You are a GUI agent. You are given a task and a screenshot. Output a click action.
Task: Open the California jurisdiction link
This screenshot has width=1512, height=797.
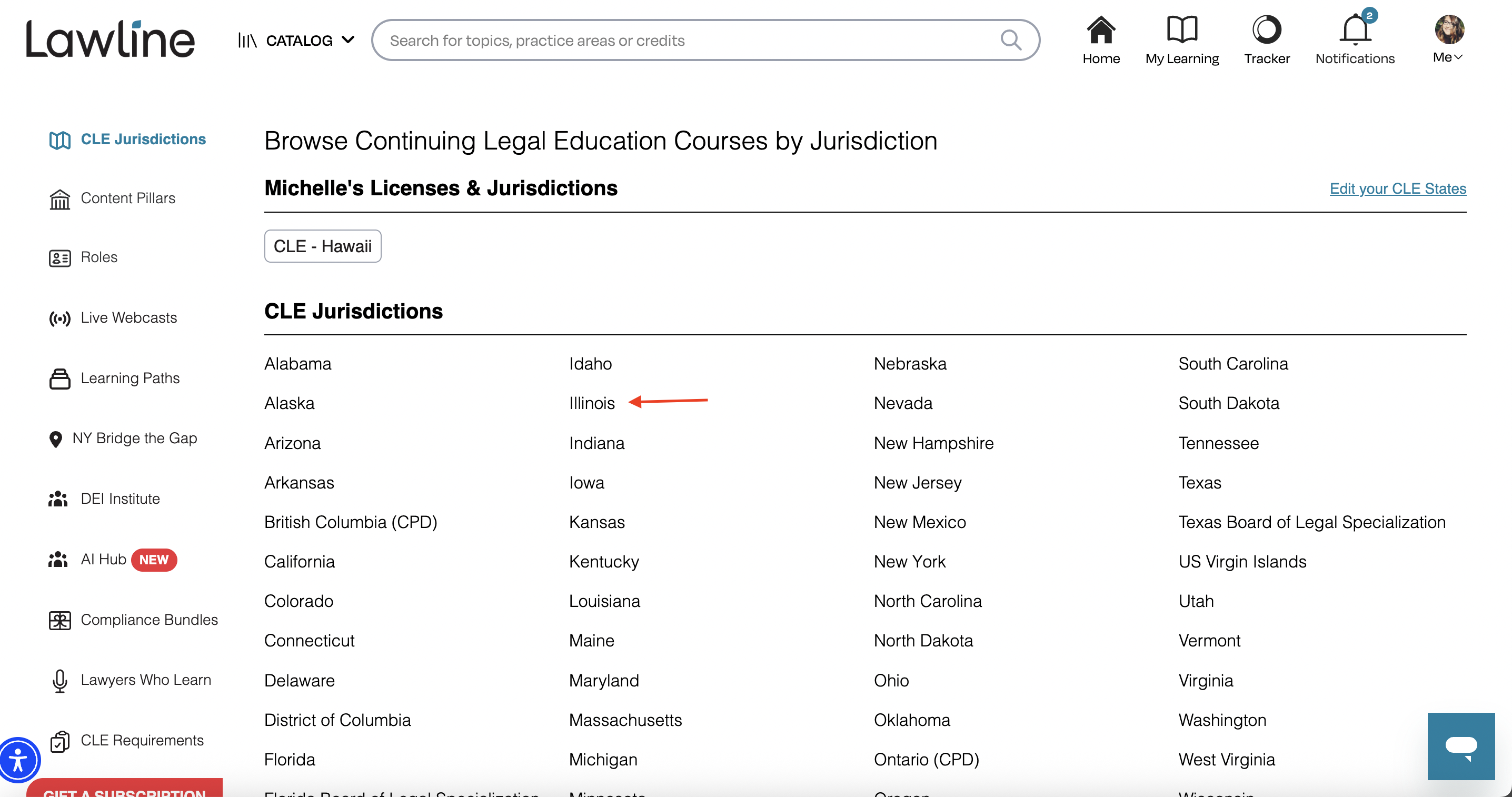point(300,562)
